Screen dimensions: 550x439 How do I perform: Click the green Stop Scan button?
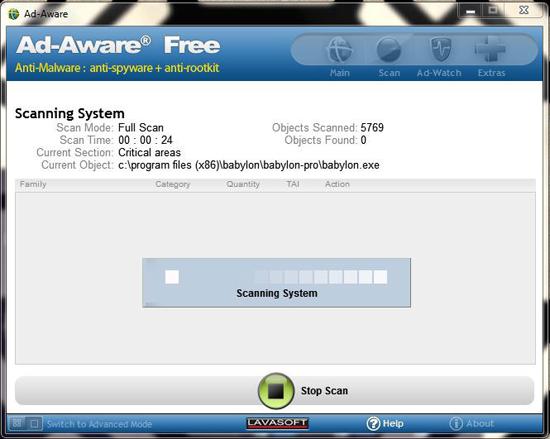coord(276,391)
